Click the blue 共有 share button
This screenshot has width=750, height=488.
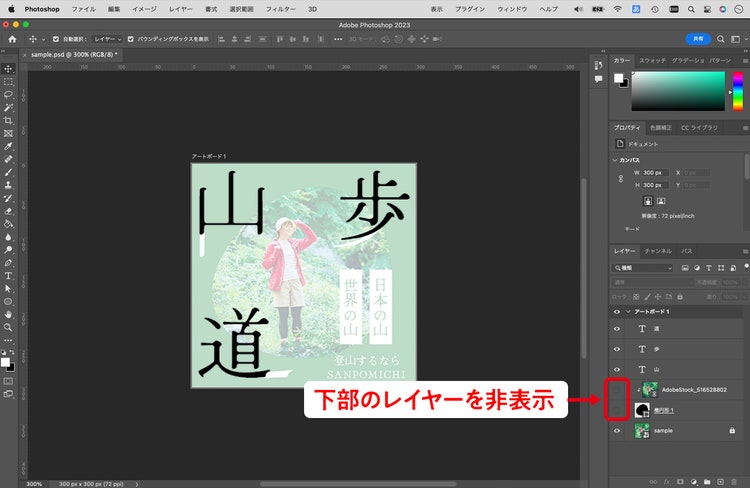(x=698, y=39)
